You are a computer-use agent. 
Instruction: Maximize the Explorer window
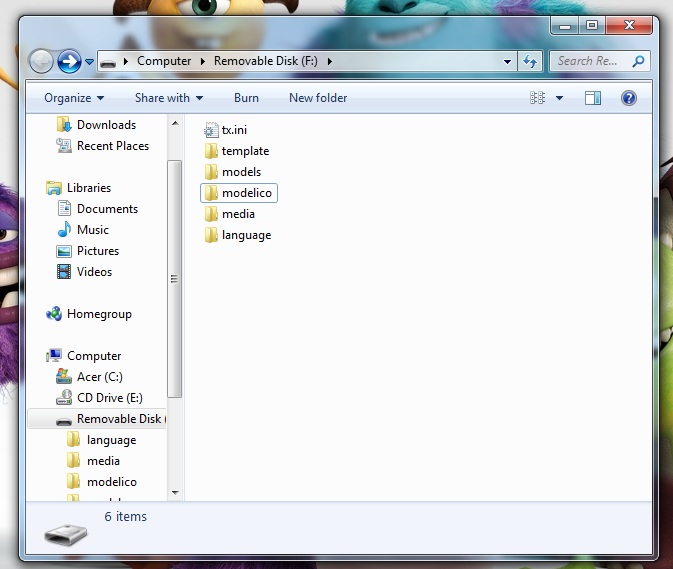[592, 26]
